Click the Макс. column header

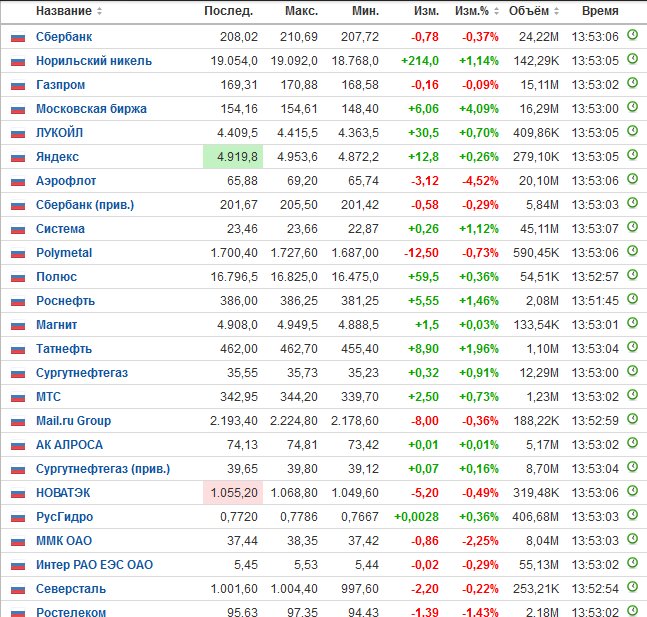[x=301, y=11]
